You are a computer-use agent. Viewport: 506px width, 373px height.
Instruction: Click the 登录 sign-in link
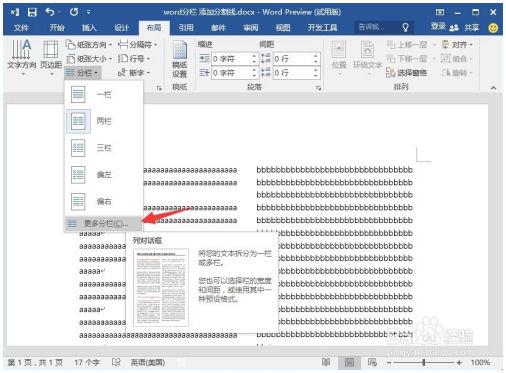coord(438,27)
